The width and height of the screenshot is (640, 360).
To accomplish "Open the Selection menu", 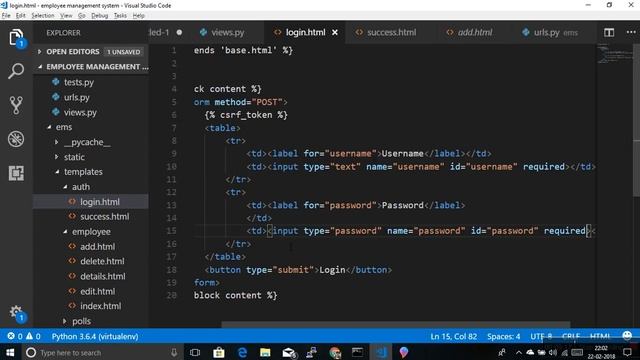I will tap(43, 16).
